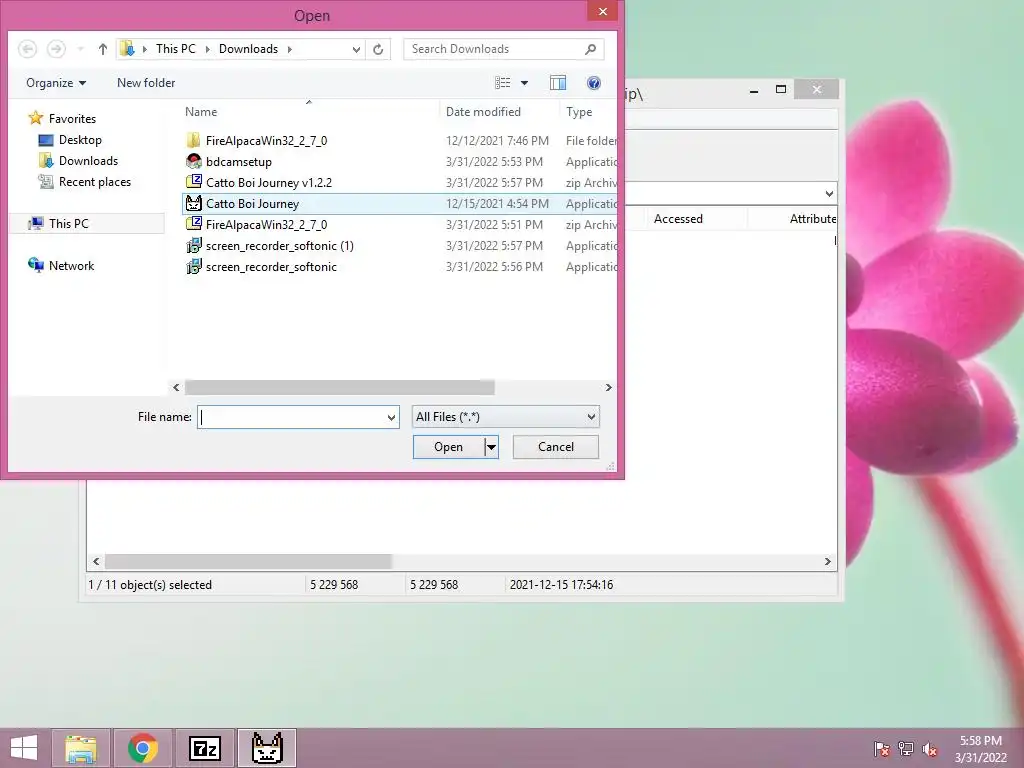This screenshot has width=1024, height=768.
Task: Maximize the 7-Zip window
Action: point(780,89)
